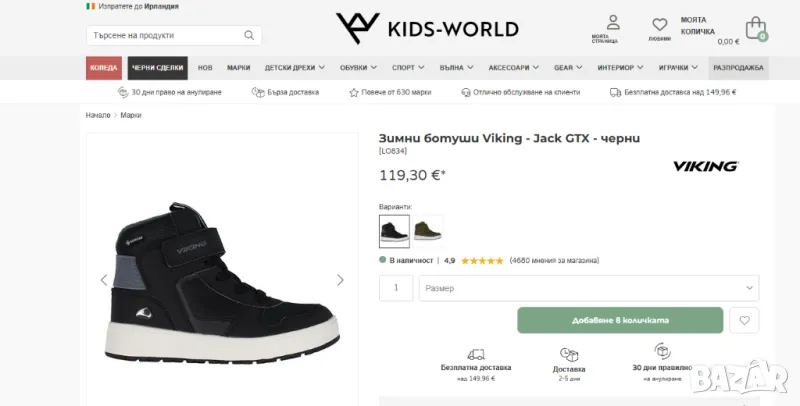Select the black boot variant
800x406 pixels.
pos(394,231)
